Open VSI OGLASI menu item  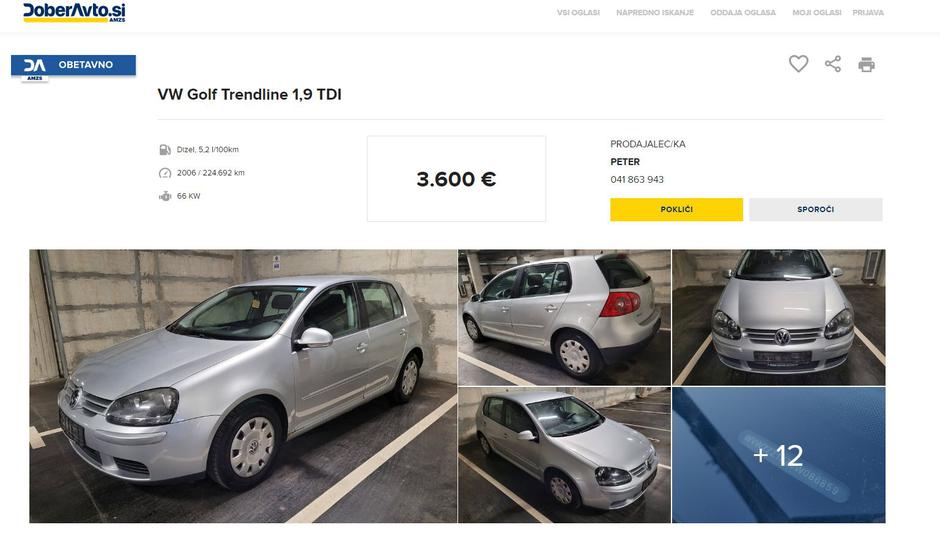click(x=578, y=13)
